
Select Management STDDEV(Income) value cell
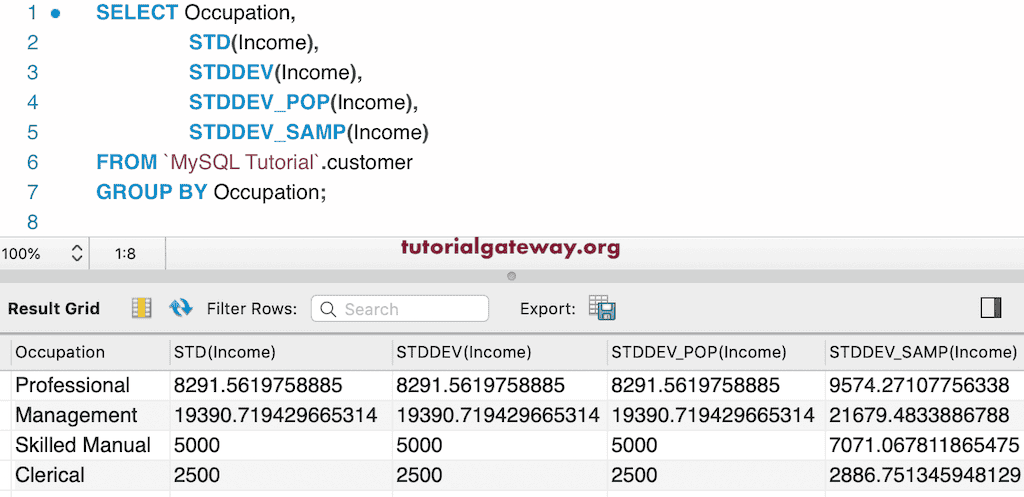pos(500,415)
